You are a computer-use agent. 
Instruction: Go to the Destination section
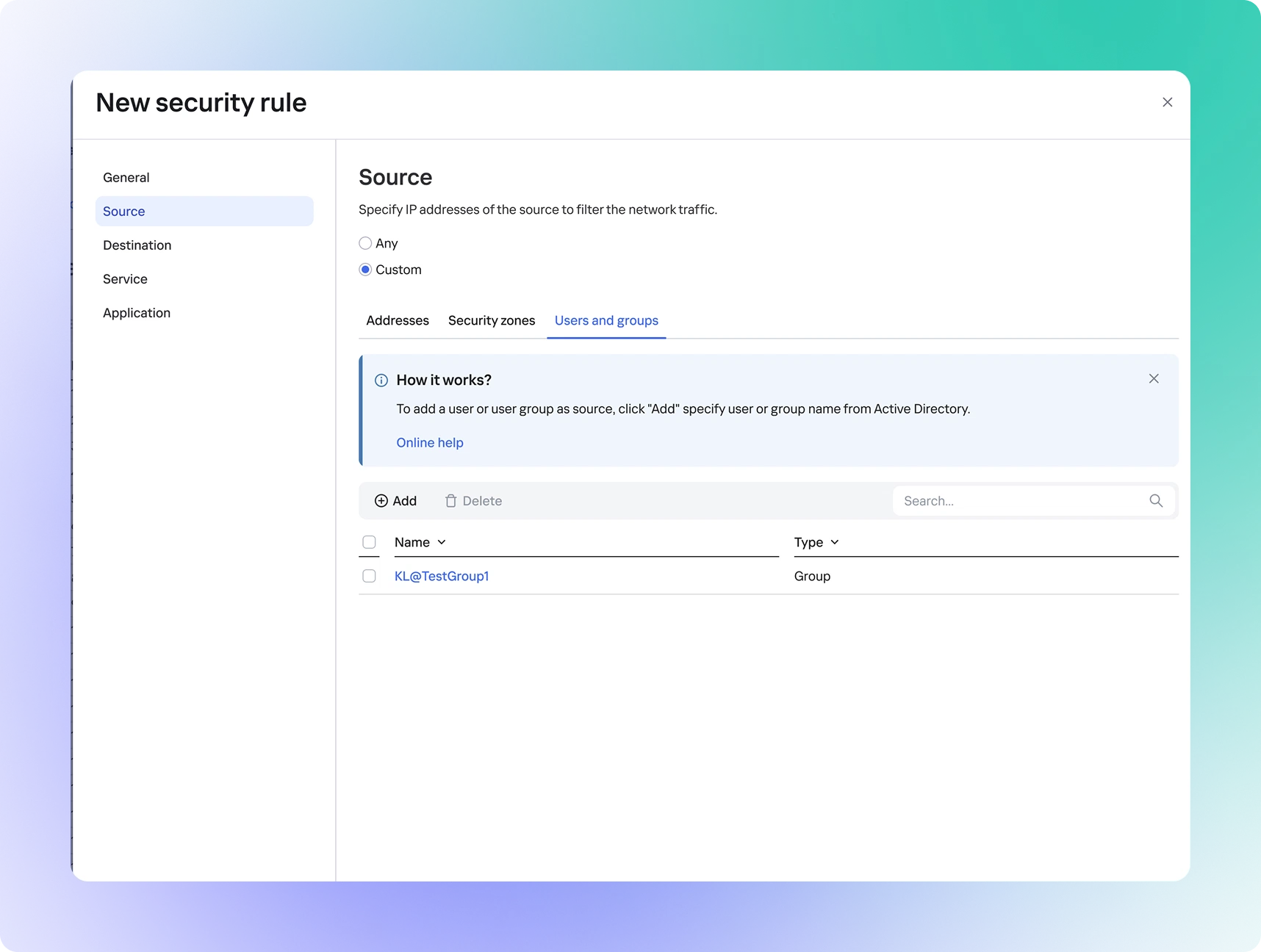tap(137, 245)
